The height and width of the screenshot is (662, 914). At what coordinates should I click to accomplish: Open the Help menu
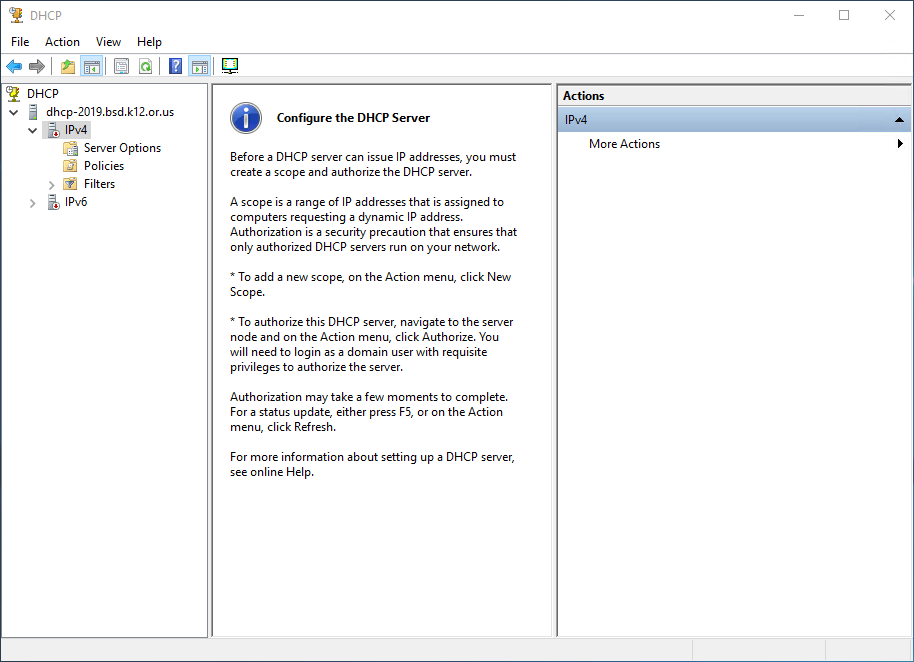pos(149,42)
